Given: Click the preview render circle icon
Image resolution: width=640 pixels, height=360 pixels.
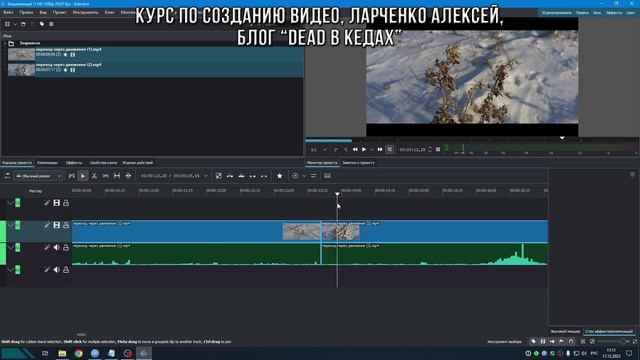Looking at the screenshot, I should [295, 176].
